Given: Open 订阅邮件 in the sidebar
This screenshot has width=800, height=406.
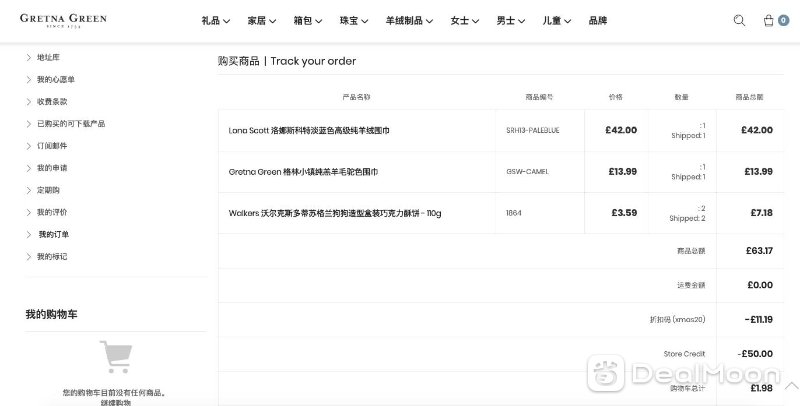Looking at the screenshot, I should [x=52, y=146].
